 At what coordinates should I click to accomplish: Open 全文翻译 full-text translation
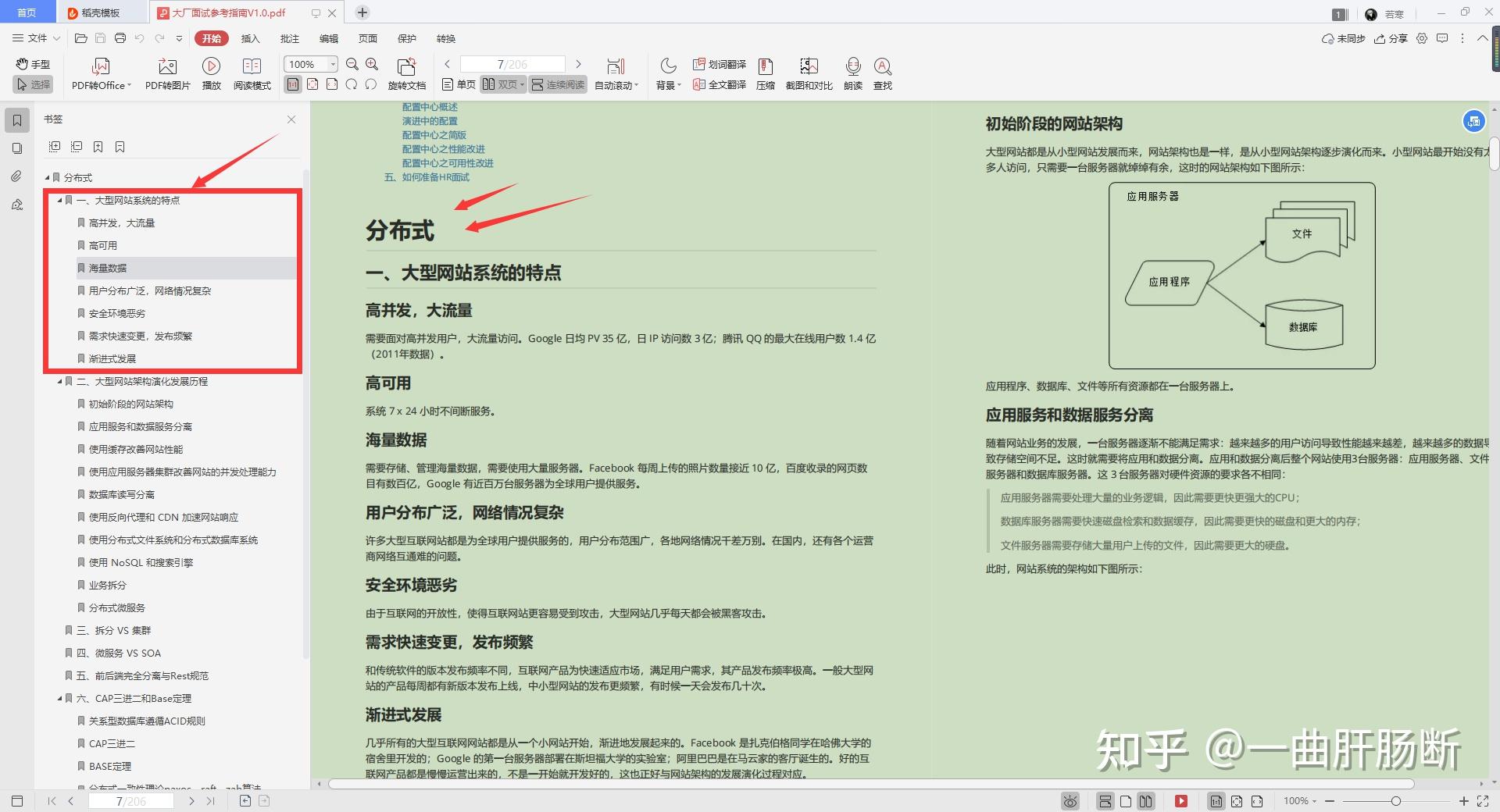point(716,84)
